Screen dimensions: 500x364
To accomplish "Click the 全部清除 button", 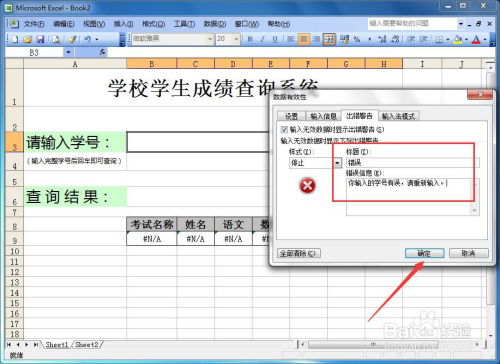I will click(299, 253).
